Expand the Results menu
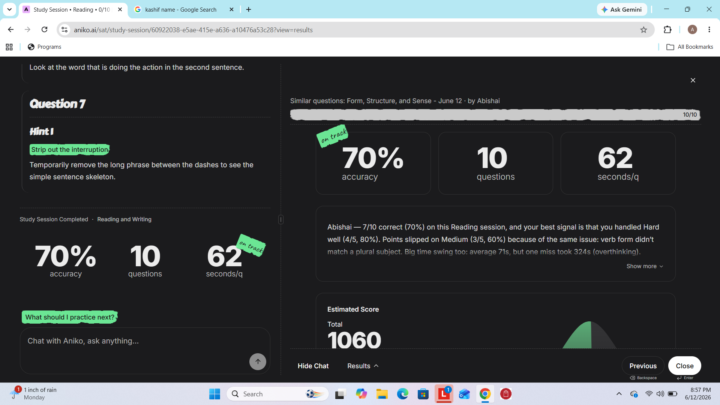720x405 pixels. coord(363,366)
